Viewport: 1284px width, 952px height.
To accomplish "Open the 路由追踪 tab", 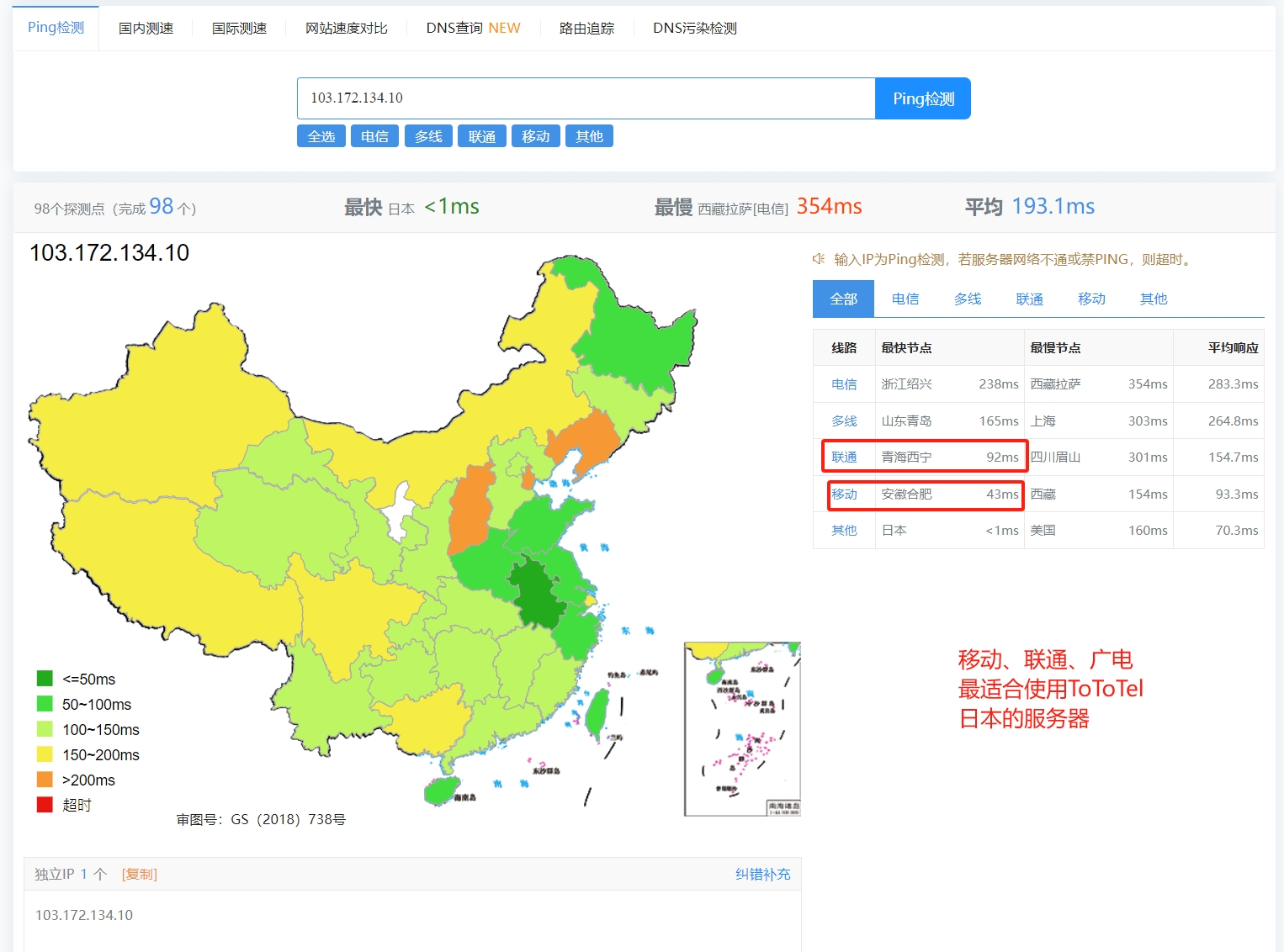I will tap(586, 27).
